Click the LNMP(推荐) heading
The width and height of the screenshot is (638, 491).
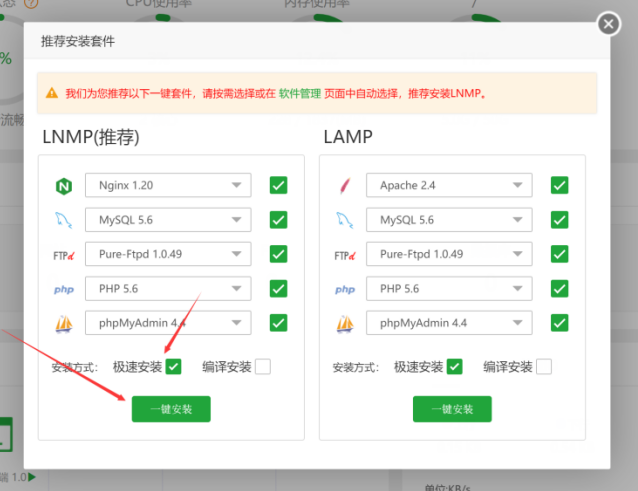pos(91,137)
